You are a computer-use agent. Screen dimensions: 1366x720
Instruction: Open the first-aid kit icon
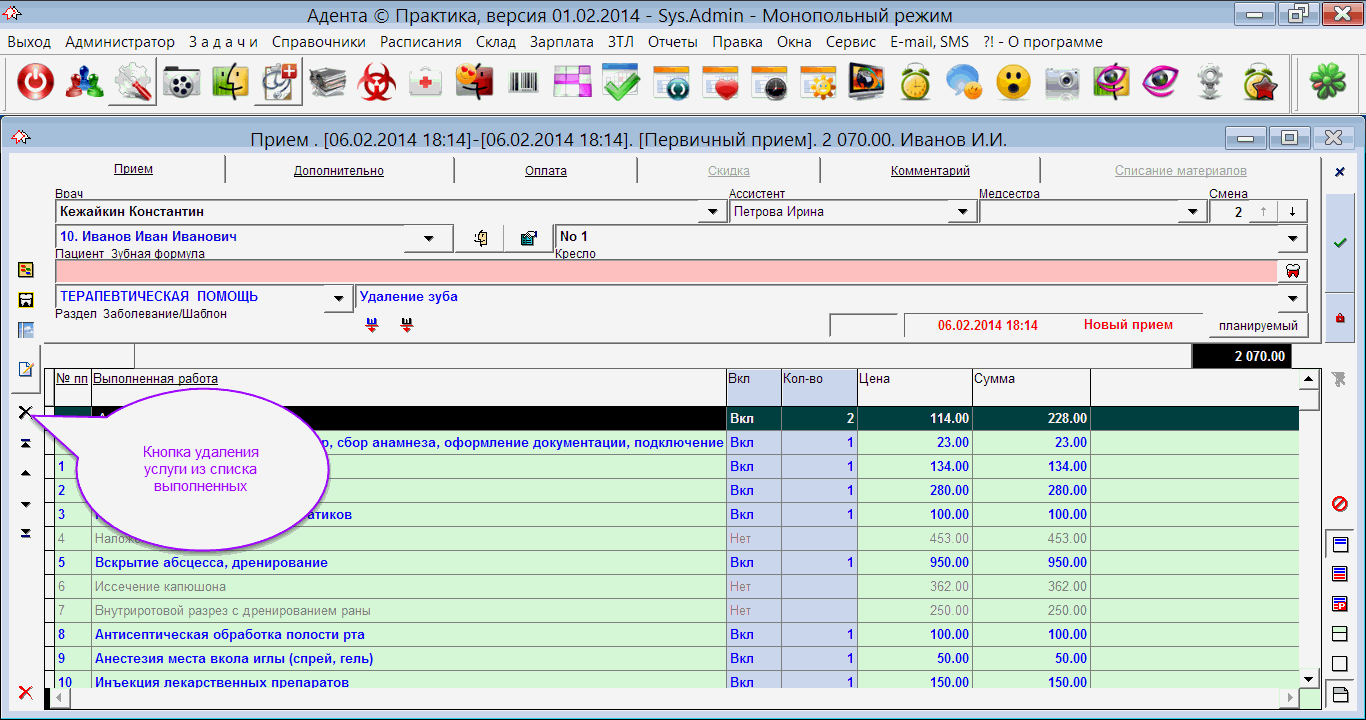pos(426,83)
